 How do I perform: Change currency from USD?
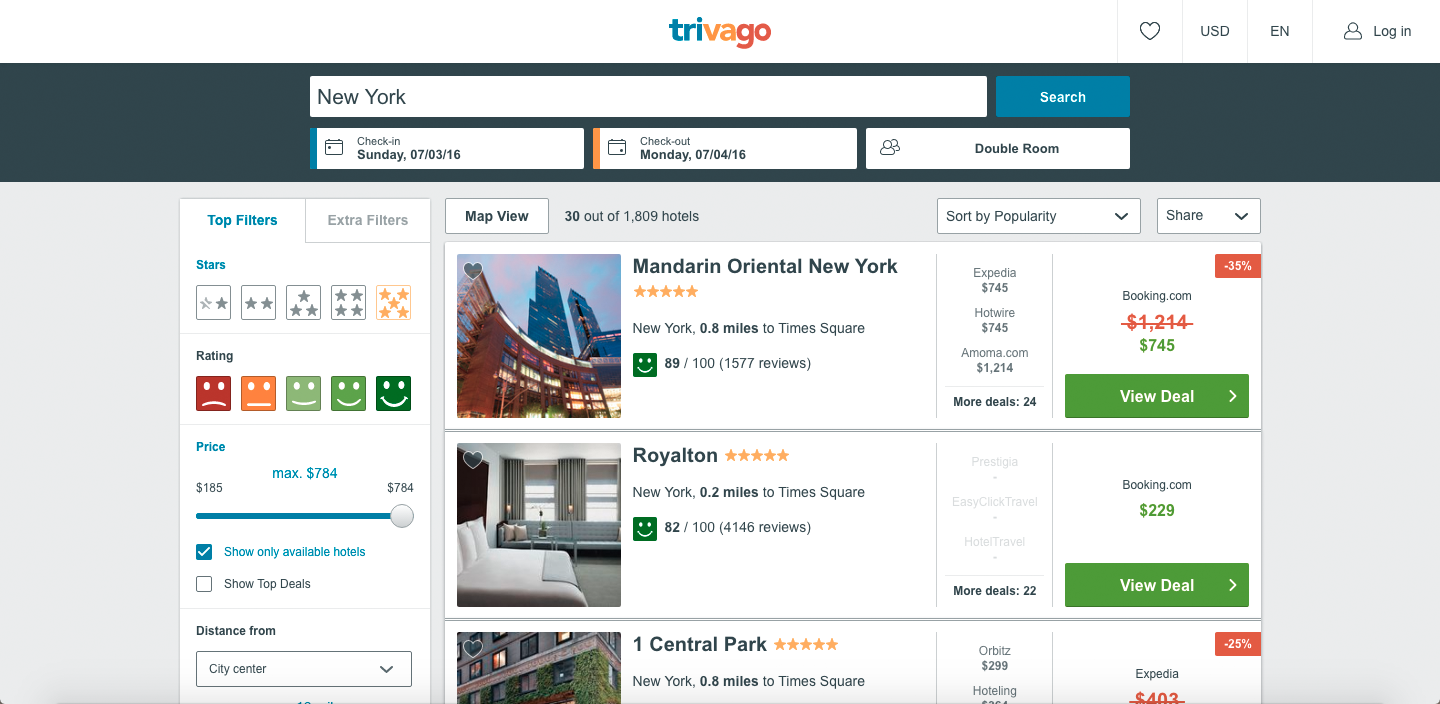coord(1215,31)
